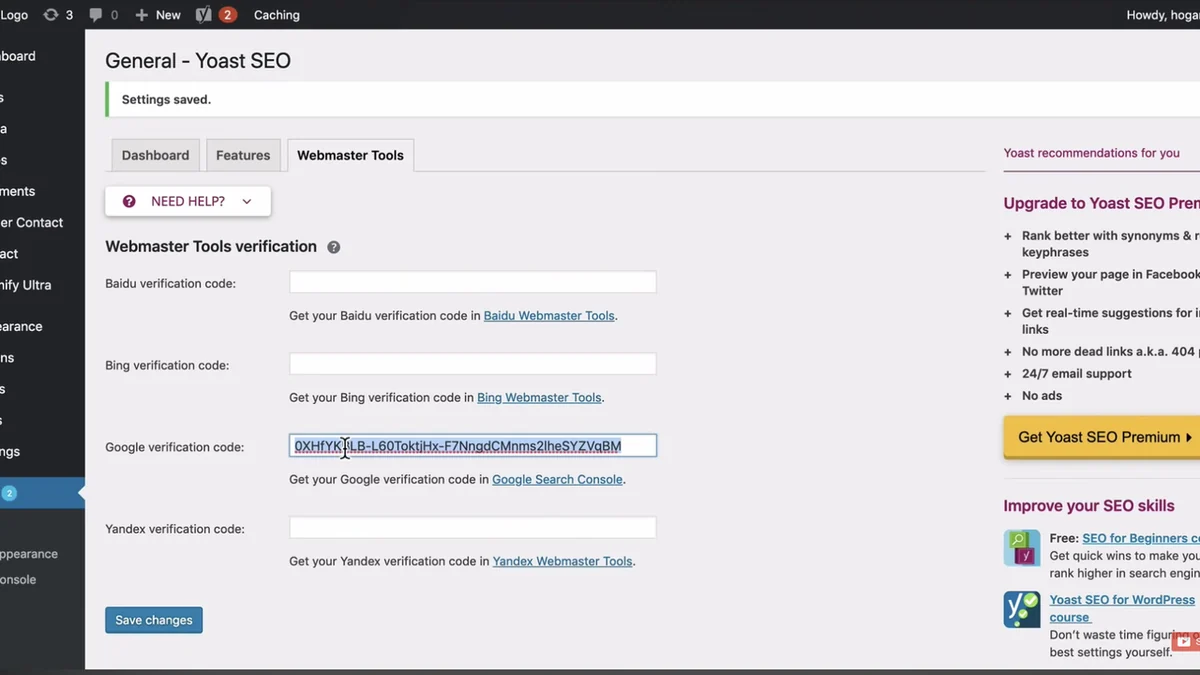Image resolution: width=1200 pixels, height=675 pixels.
Task: Open the Baidu Webmaster Tools link
Action: 549,315
